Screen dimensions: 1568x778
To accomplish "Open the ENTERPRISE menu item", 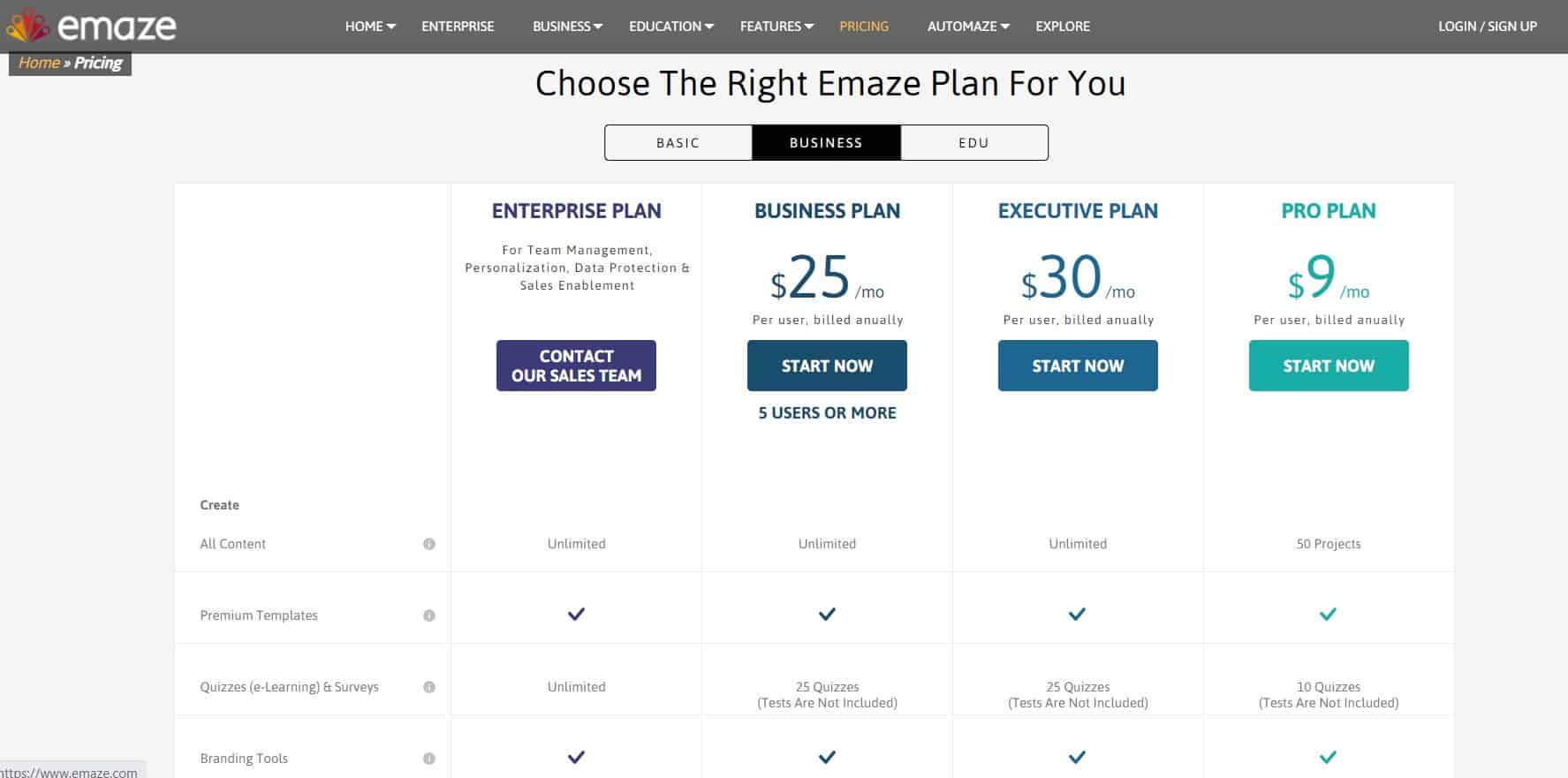I will coord(458,26).
